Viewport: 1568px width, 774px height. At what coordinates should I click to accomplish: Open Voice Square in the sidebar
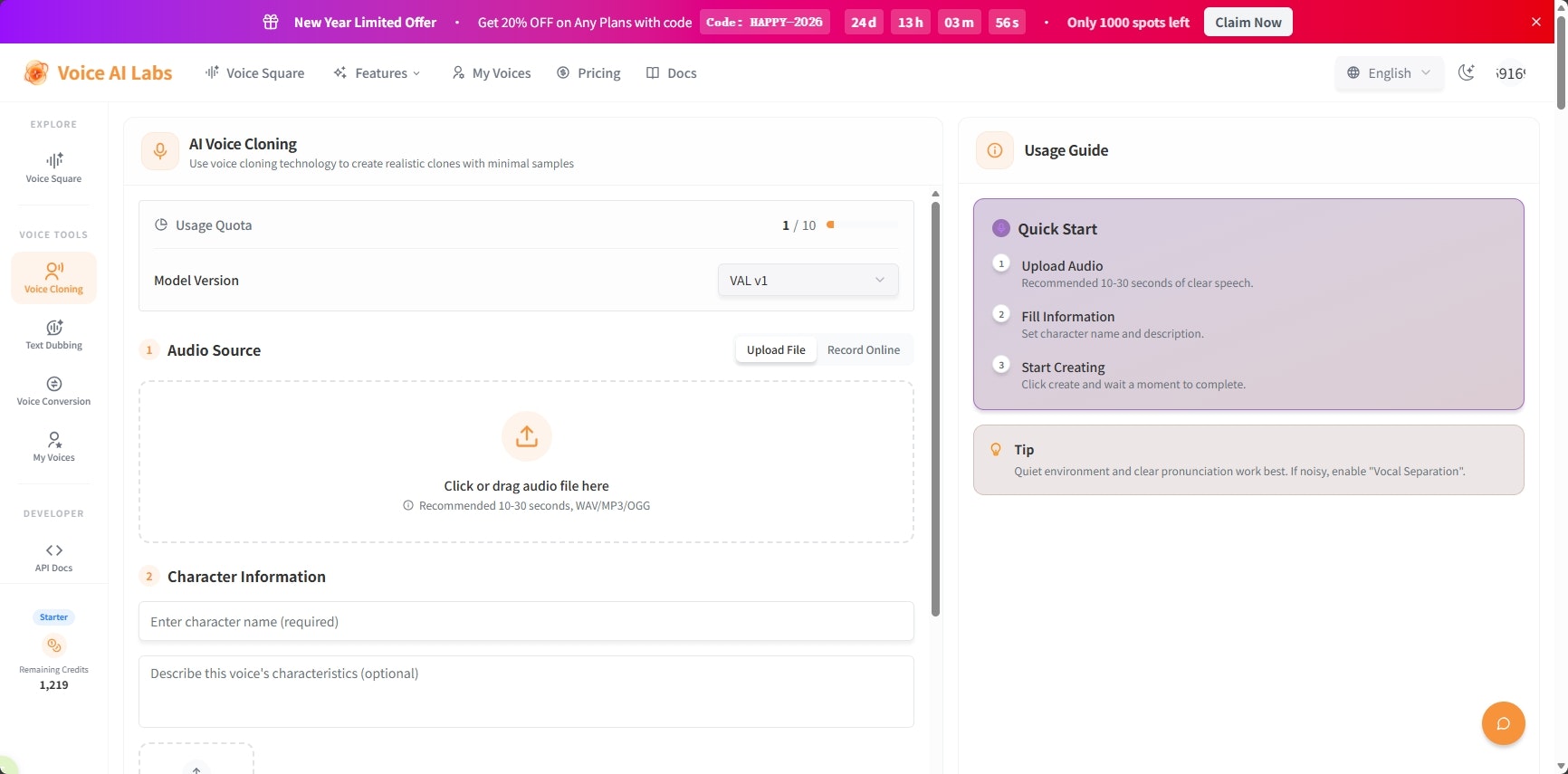point(53,167)
